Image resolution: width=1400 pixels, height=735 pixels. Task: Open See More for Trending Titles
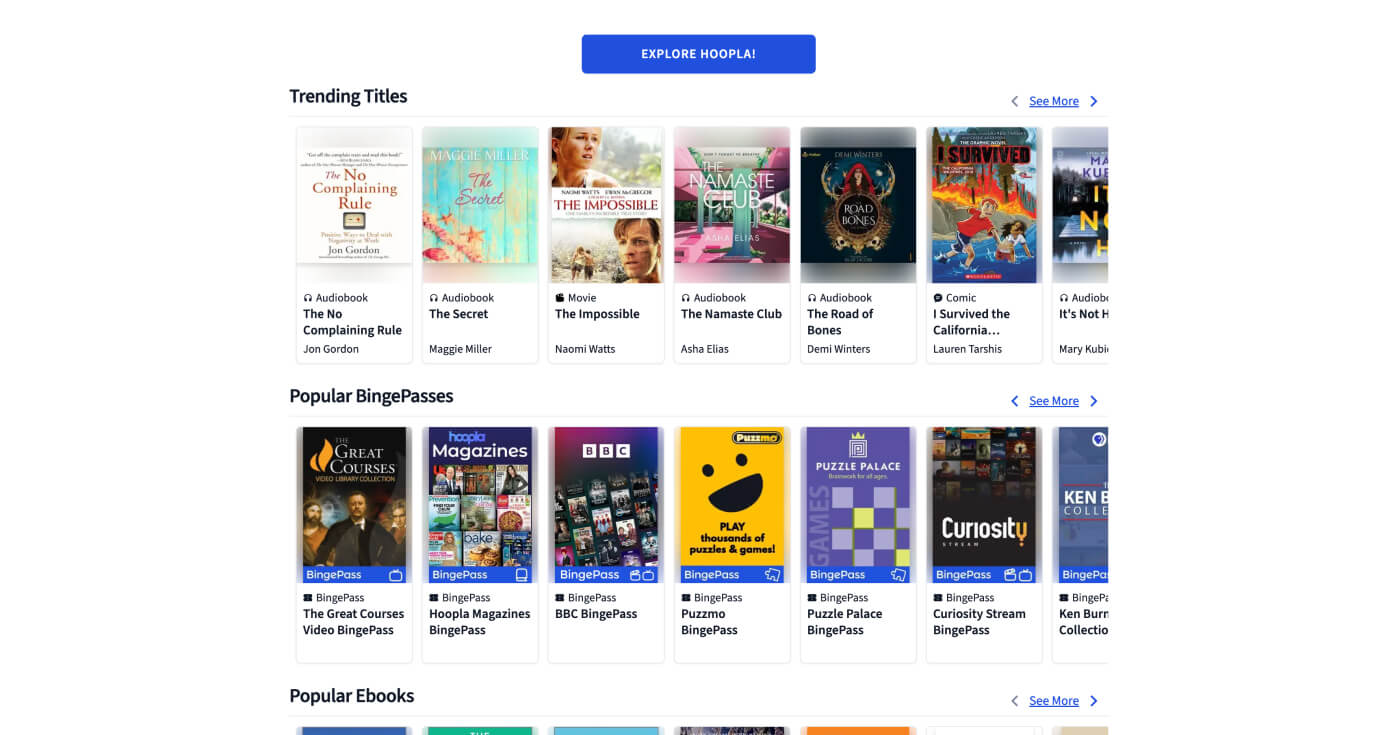click(1053, 101)
